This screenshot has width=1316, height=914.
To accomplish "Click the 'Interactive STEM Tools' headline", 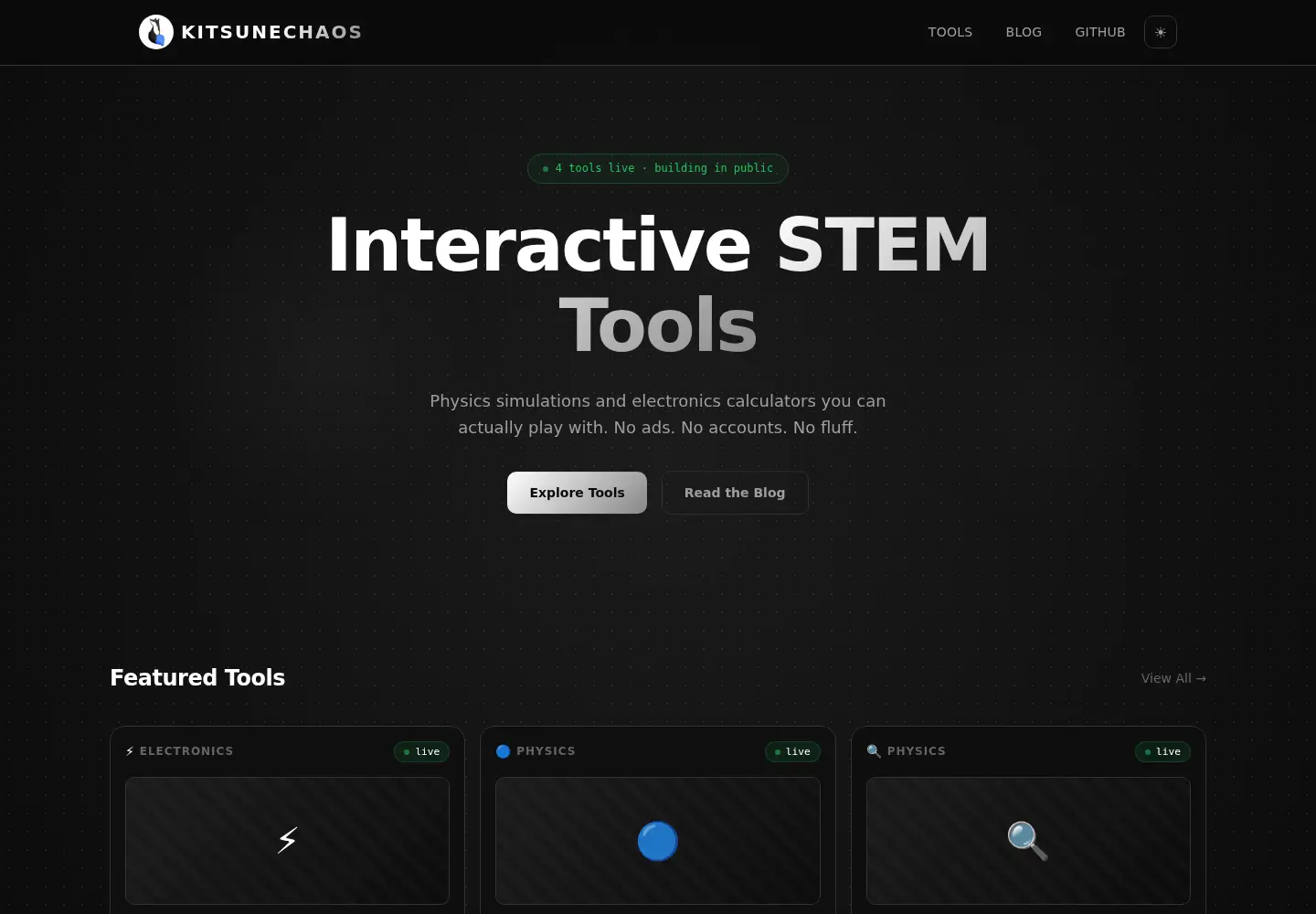I will click(x=658, y=284).
